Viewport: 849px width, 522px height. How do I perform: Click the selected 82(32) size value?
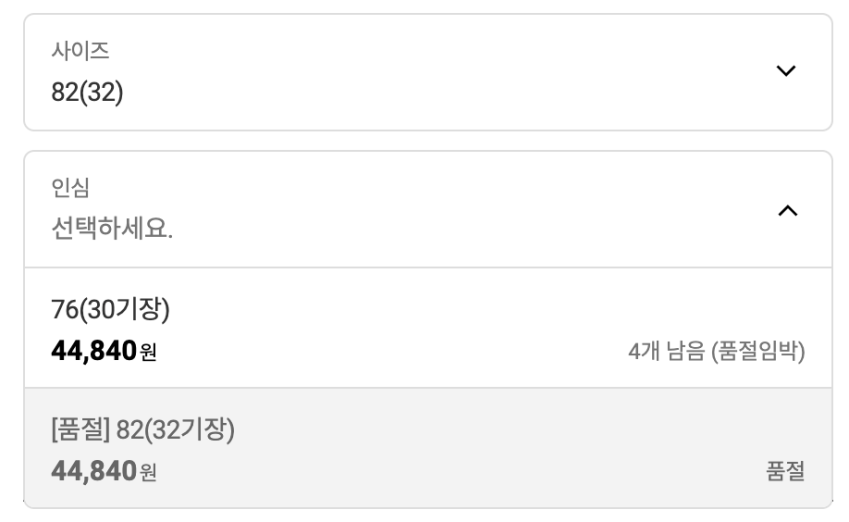coord(87,92)
